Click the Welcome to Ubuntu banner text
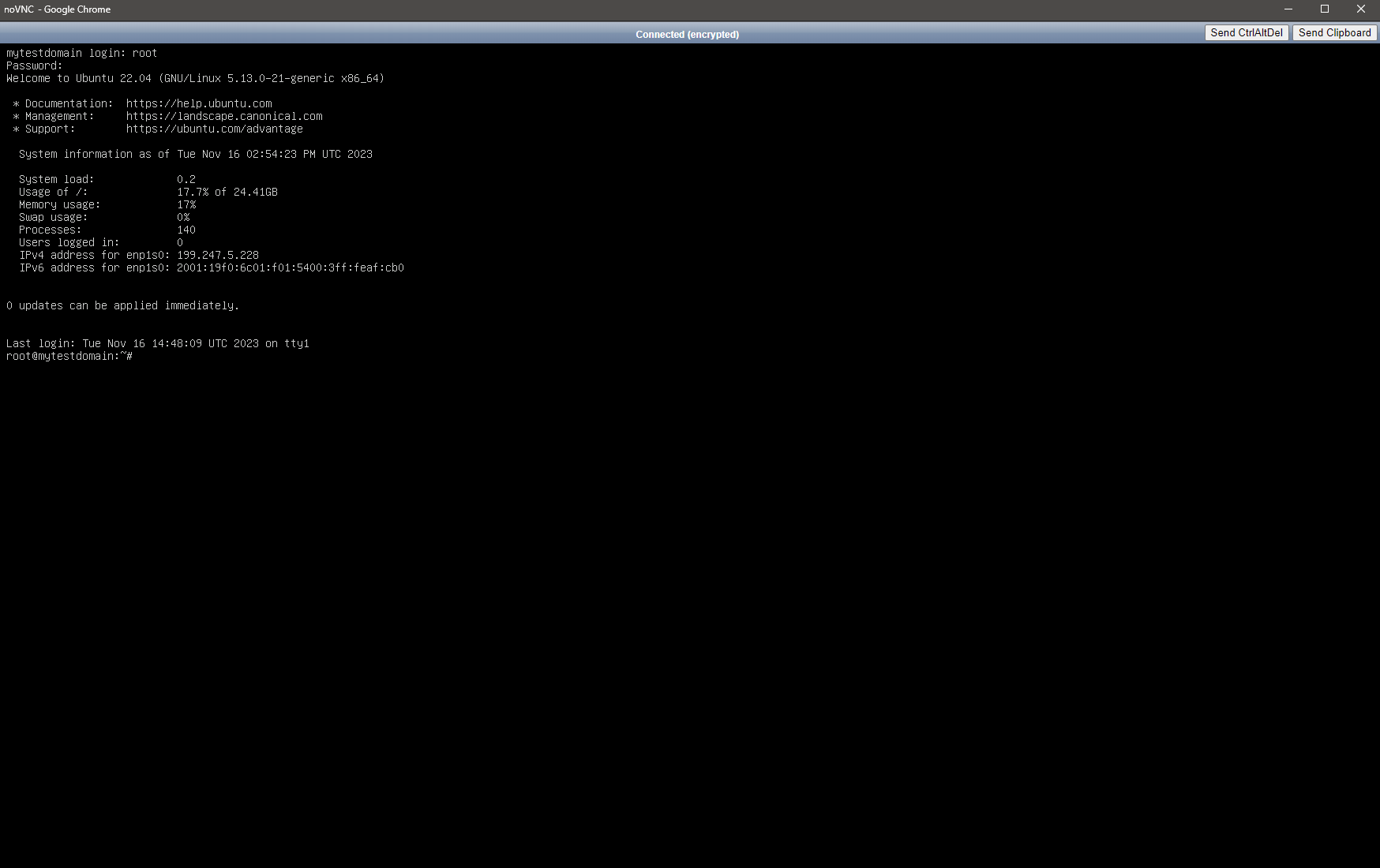Screen dimensions: 1380x868 [195, 78]
